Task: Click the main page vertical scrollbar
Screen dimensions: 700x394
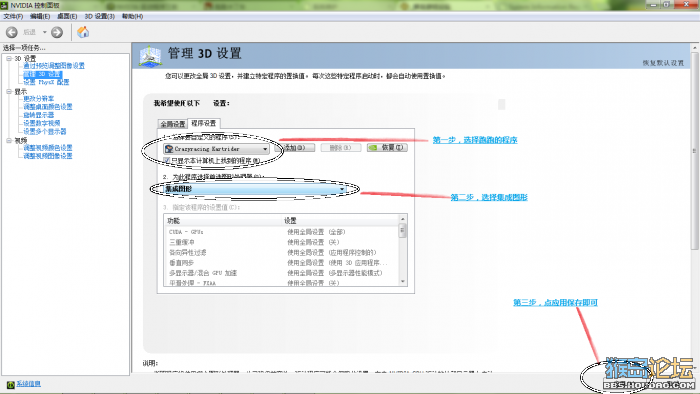Action: coord(695,152)
